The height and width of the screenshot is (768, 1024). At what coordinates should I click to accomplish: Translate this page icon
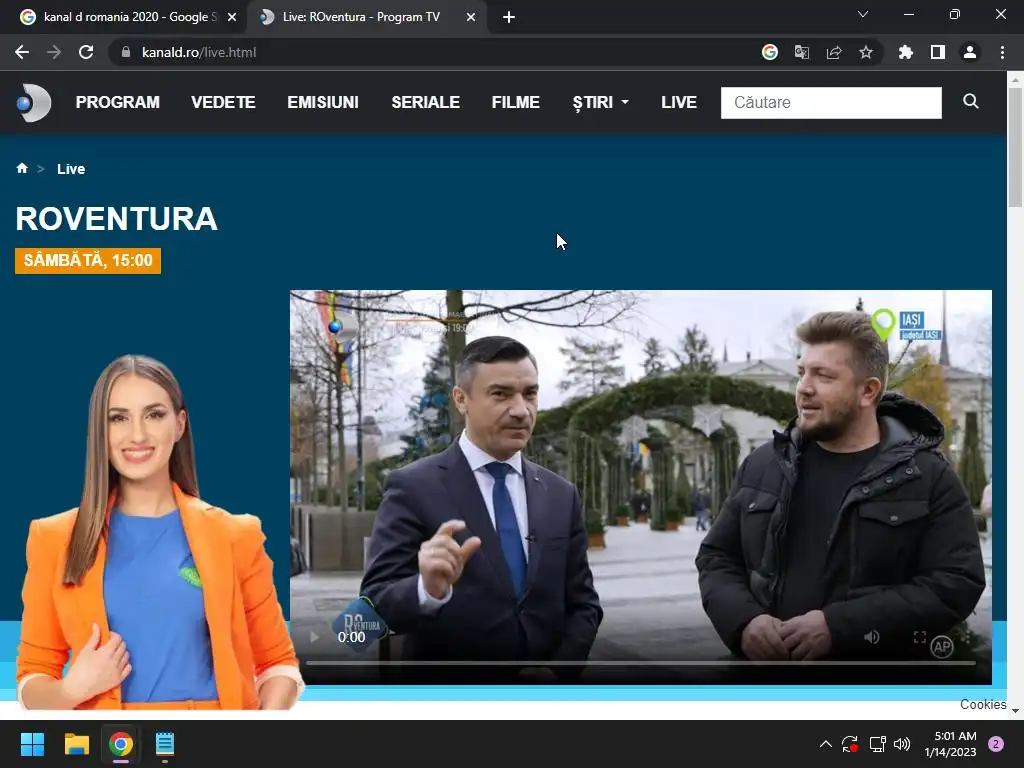(x=802, y=52)
